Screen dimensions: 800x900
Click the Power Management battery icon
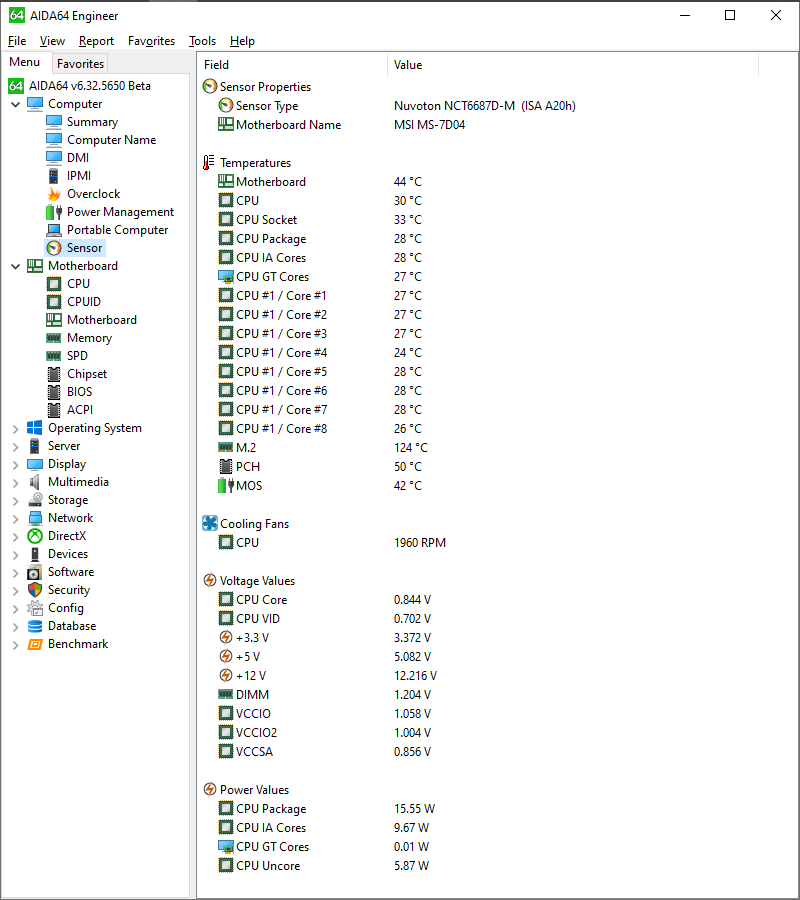click(x=54, y=212)
